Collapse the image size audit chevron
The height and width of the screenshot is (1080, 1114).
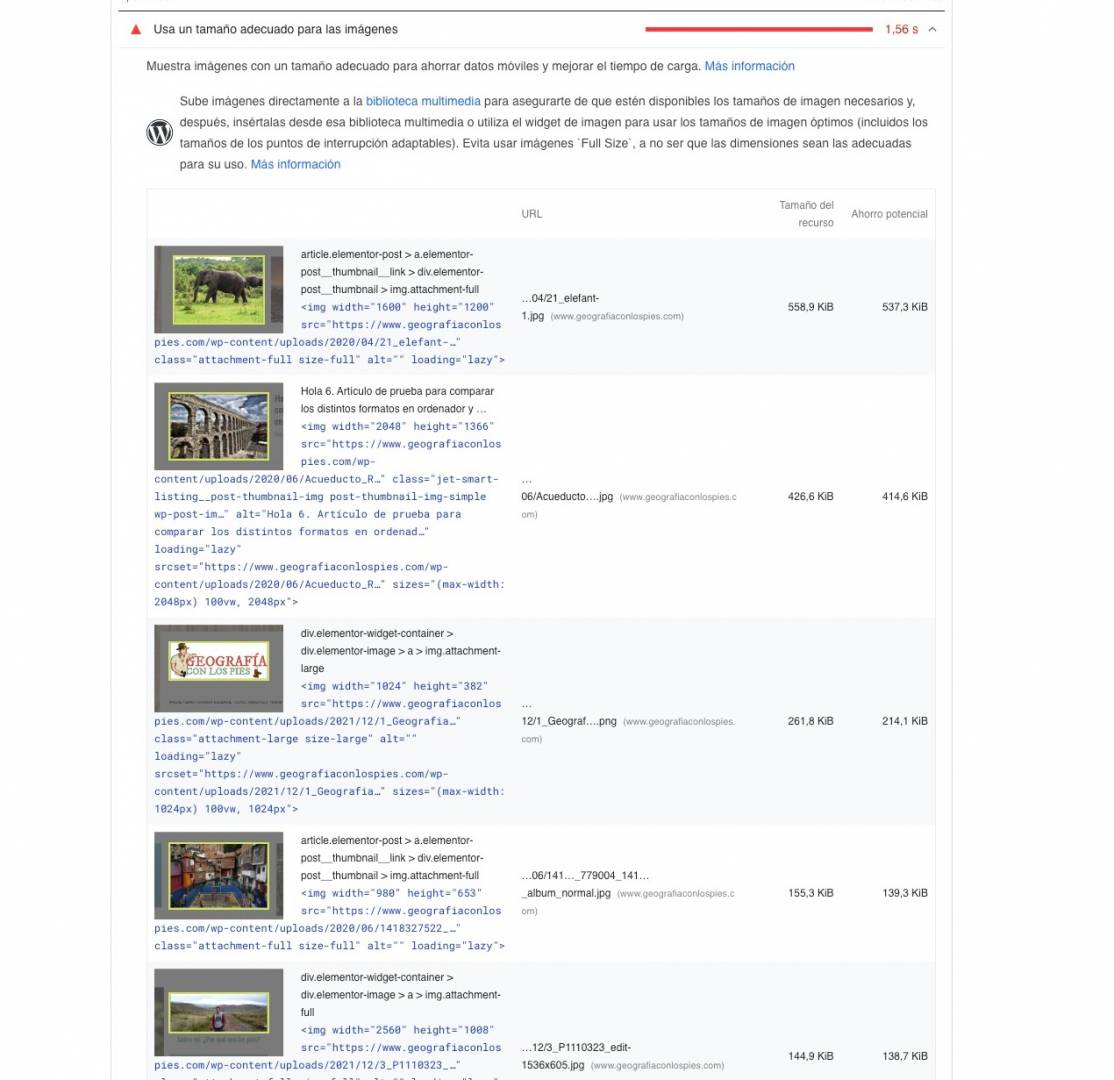tap(932, 30)
